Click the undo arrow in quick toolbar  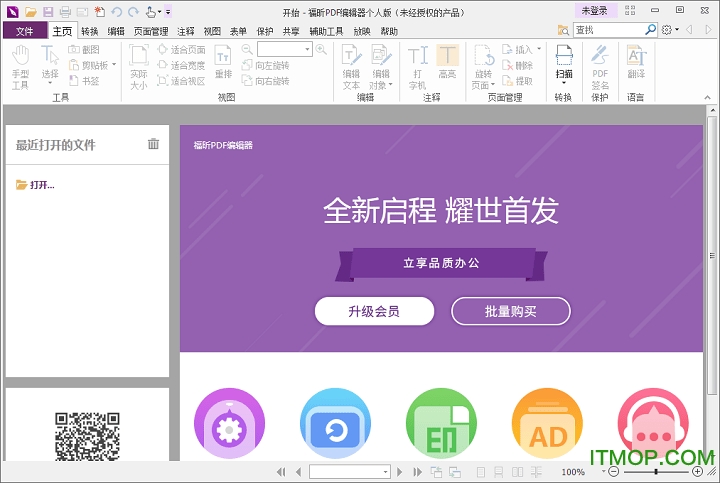point(117,12)
